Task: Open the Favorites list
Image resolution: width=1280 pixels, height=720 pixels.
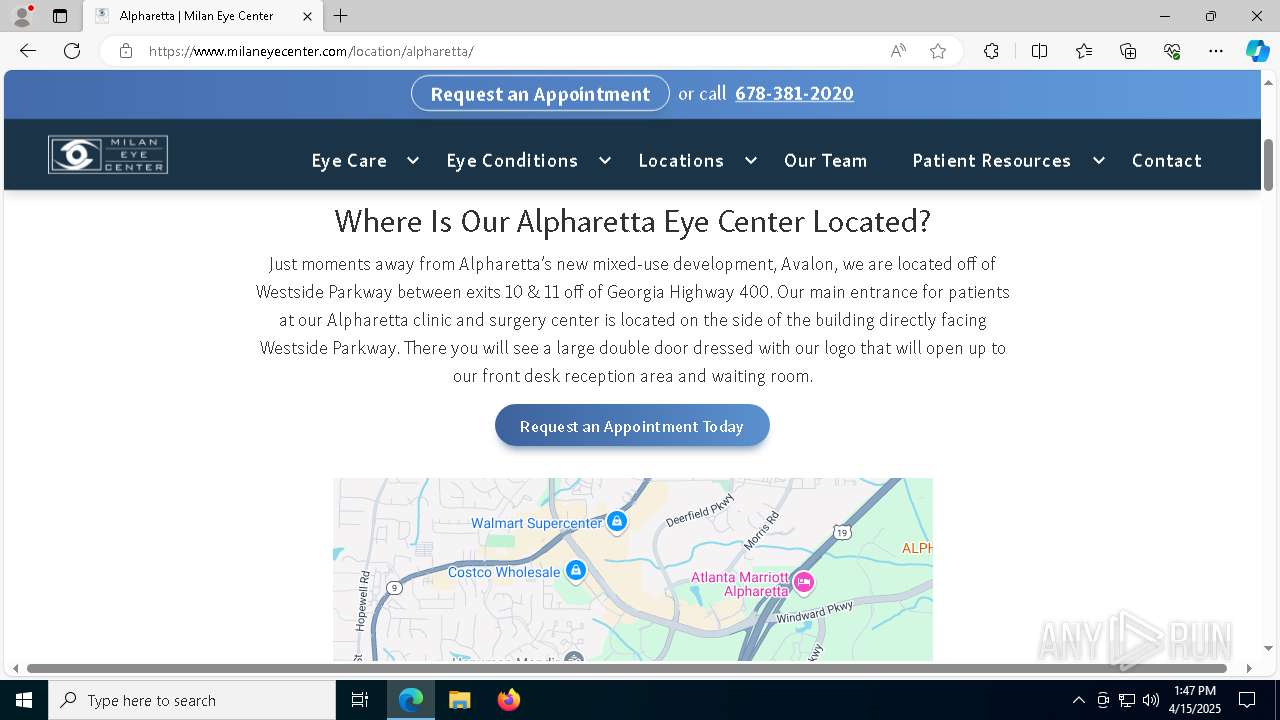Action: 1084,51
